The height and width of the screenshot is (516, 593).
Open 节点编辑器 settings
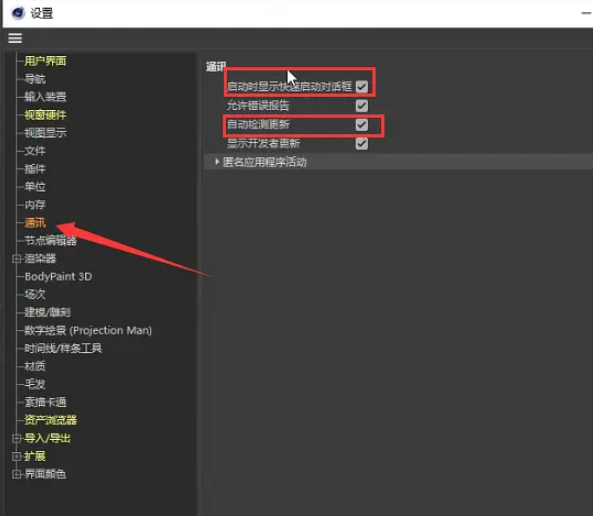50,240
